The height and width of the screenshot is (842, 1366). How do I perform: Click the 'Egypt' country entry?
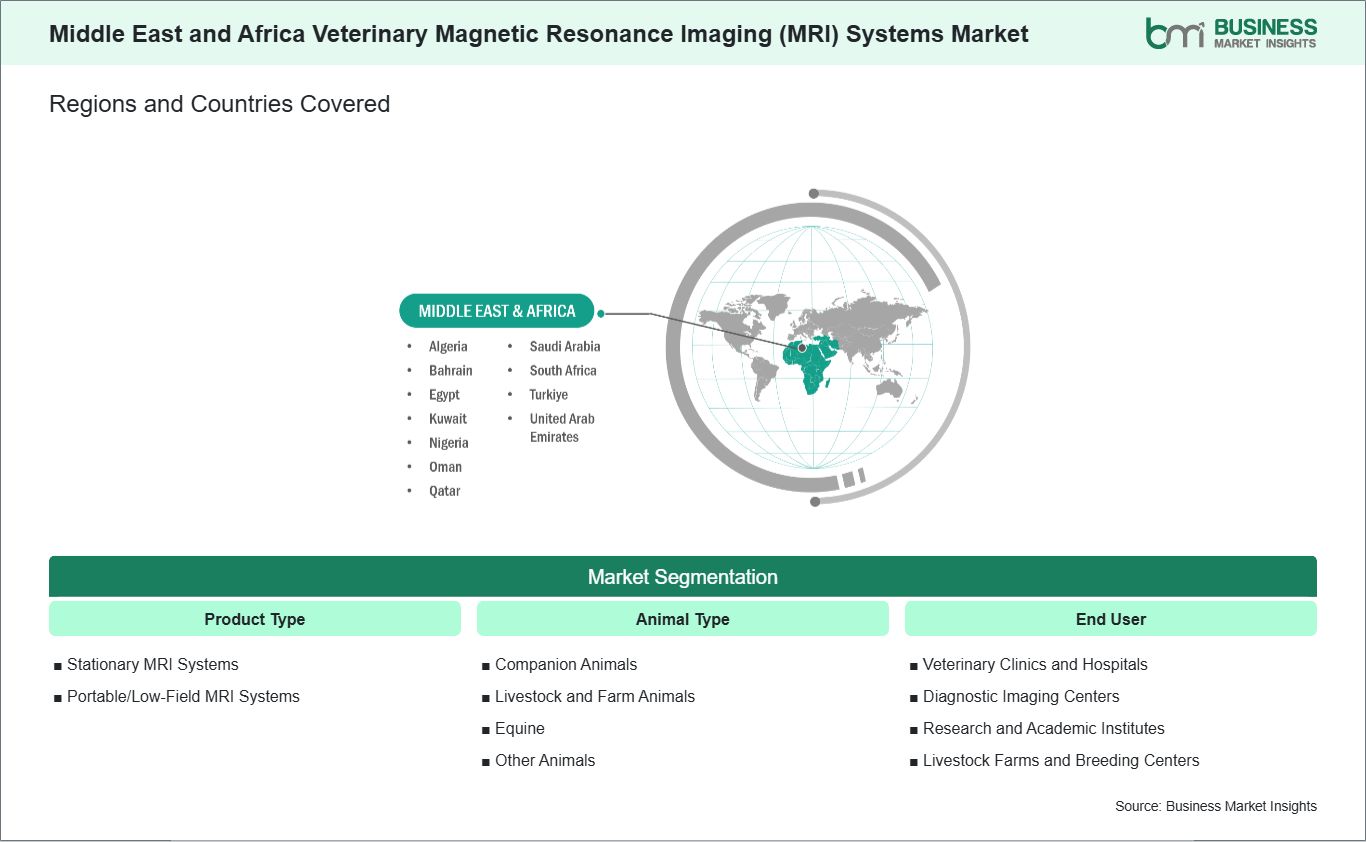[x=444, y=395]
